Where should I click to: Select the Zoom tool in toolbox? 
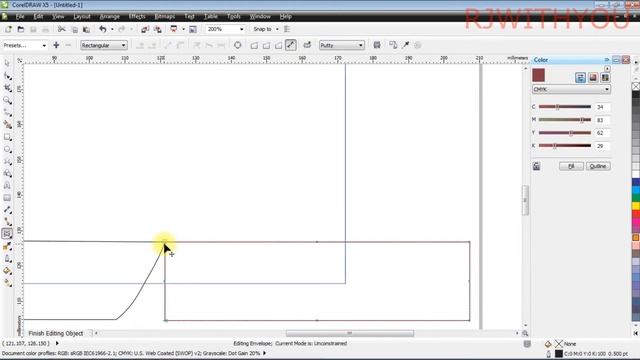point(7,100)
